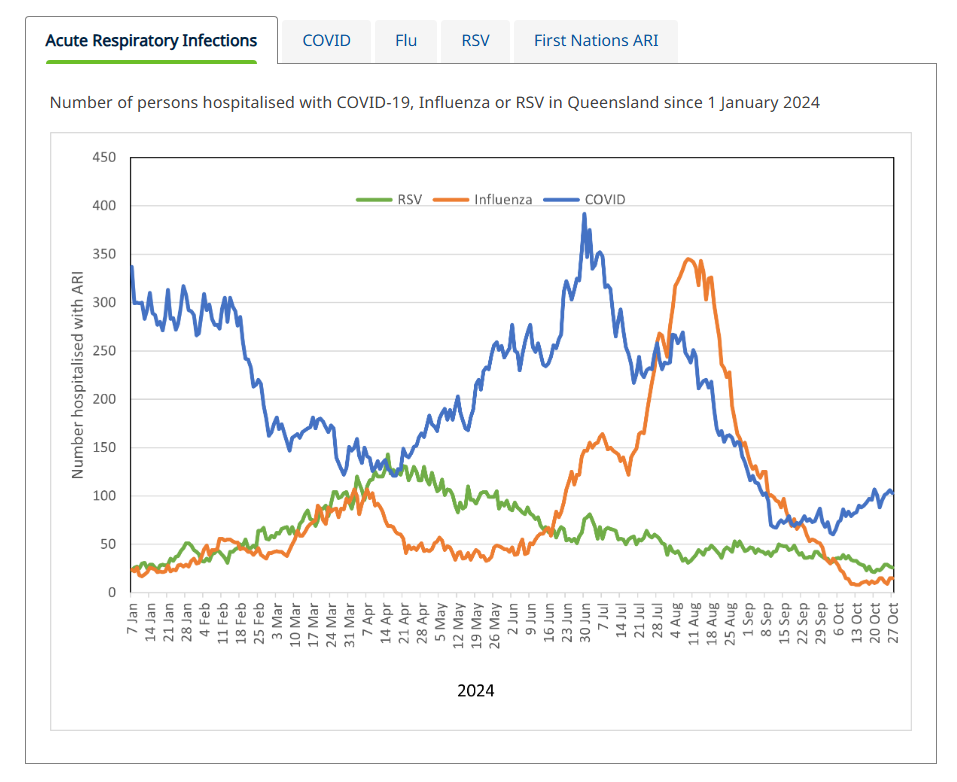957x782 pixels.
Task: Click the 'Number hospitalised with ARI' axis title
Action: [77, 375]
